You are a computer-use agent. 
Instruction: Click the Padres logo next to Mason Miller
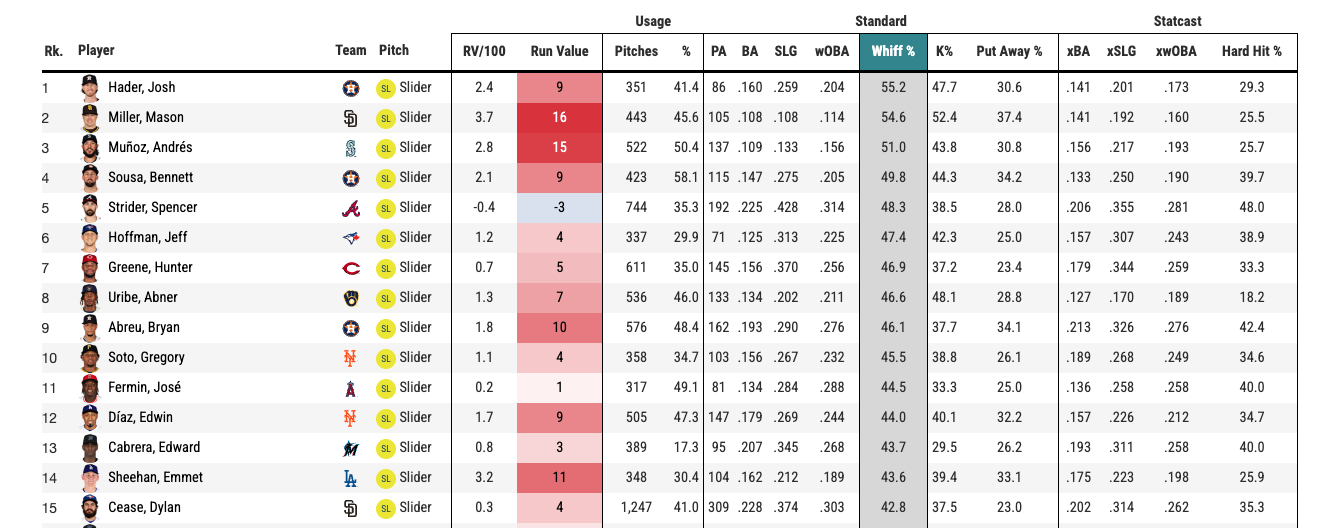[x=350, y=118]
